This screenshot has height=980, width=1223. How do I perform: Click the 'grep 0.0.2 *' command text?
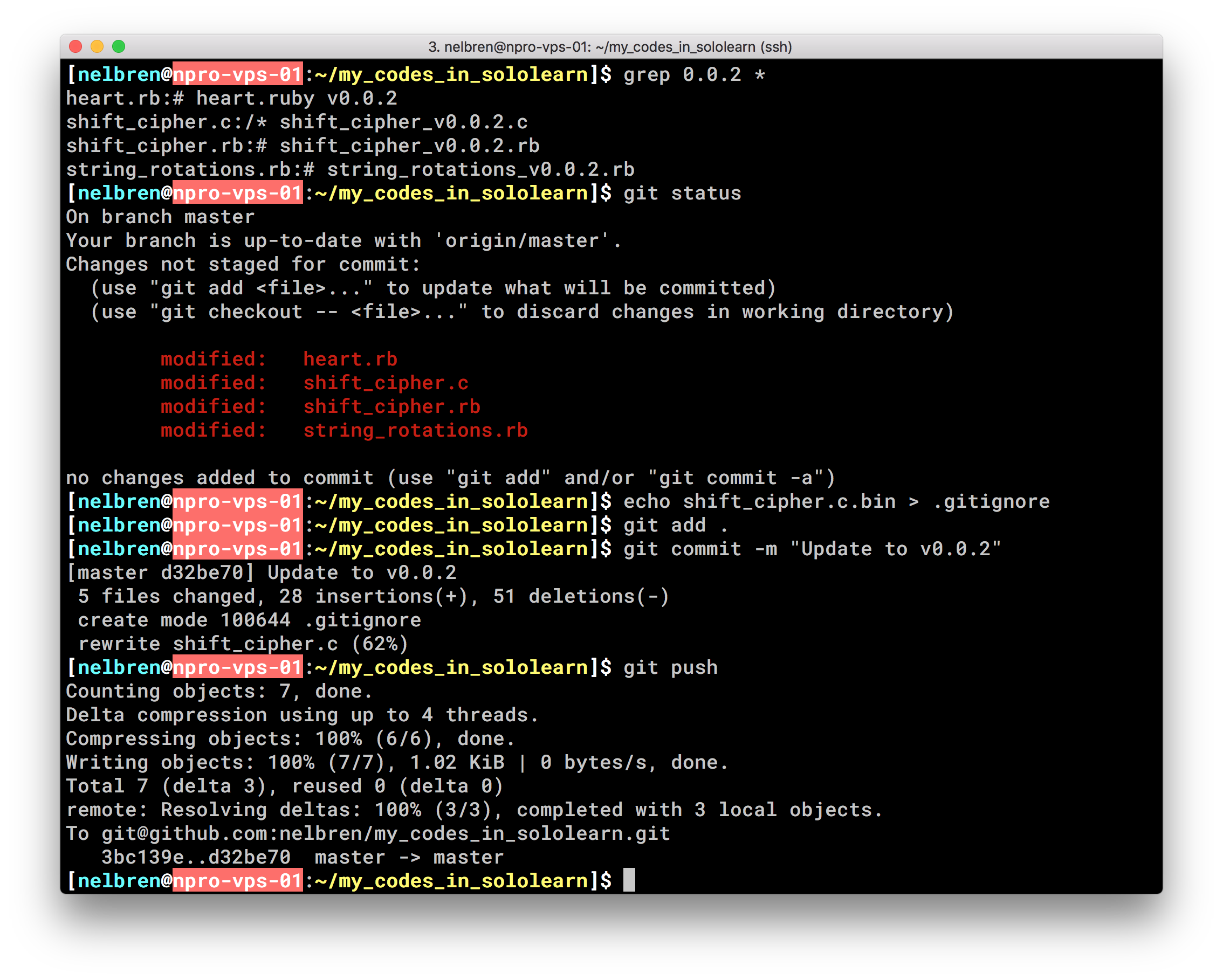(x=695, y=75)
